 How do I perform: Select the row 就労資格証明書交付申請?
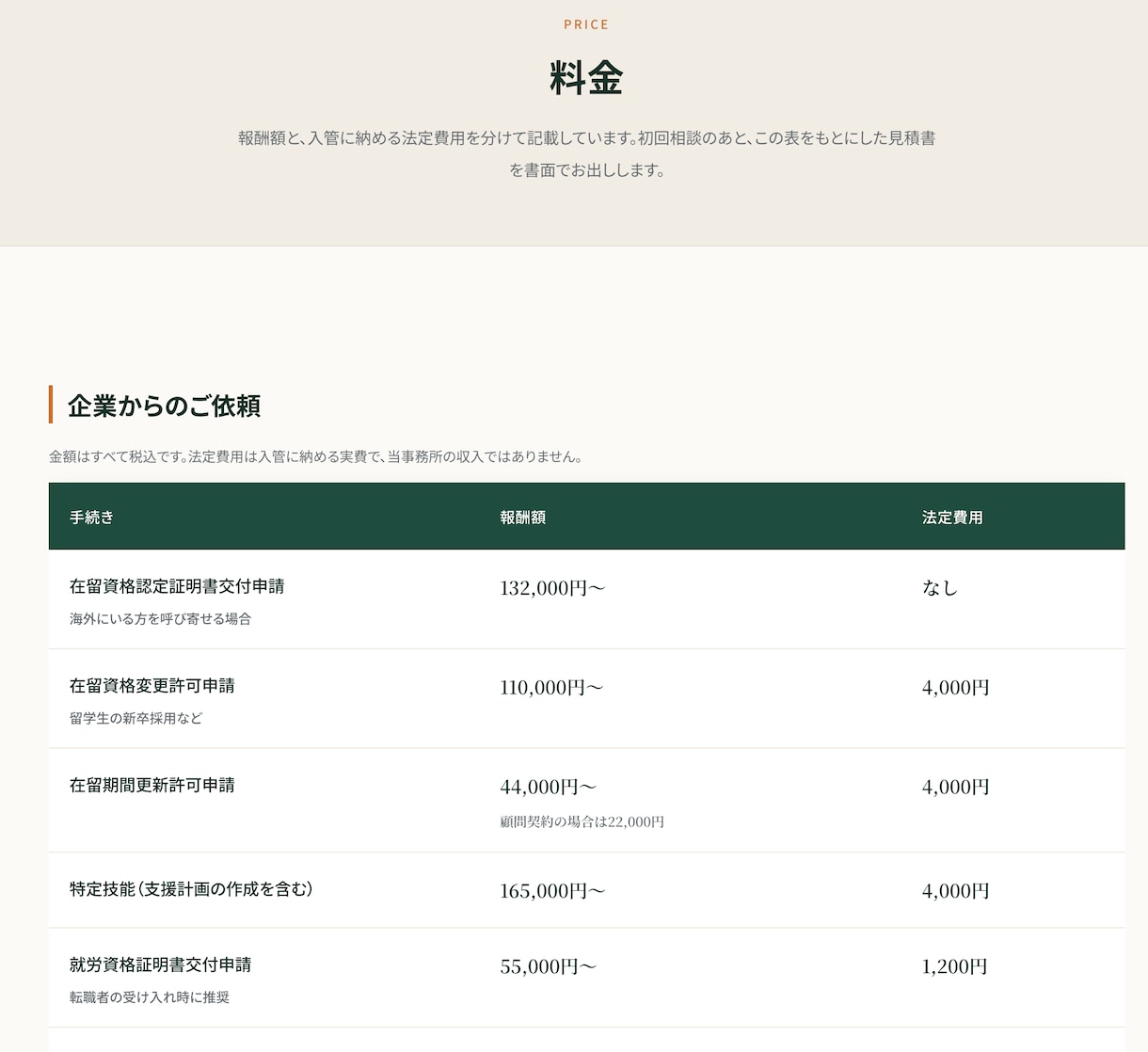click(x=586, y=978)
